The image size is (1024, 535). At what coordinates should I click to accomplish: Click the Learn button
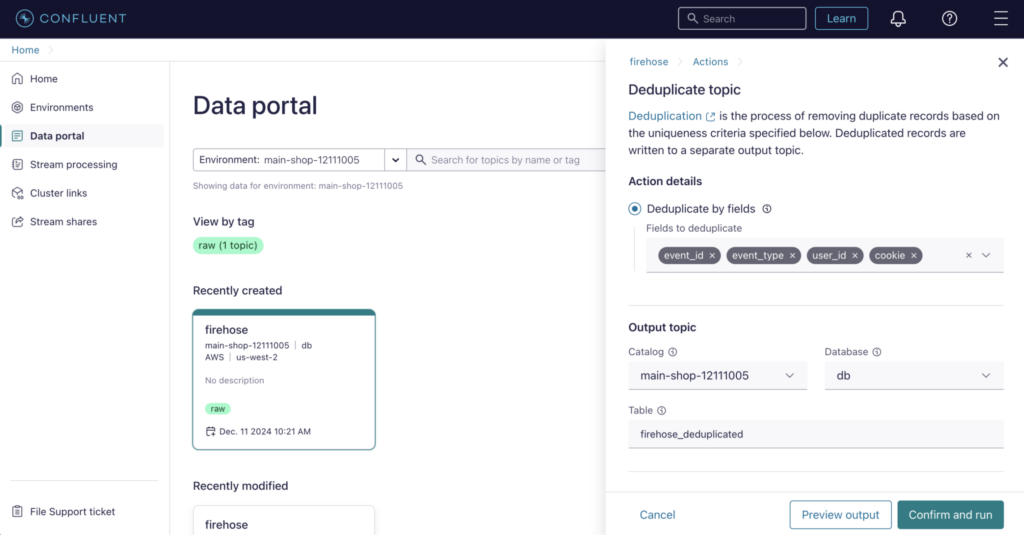point(841,19)
